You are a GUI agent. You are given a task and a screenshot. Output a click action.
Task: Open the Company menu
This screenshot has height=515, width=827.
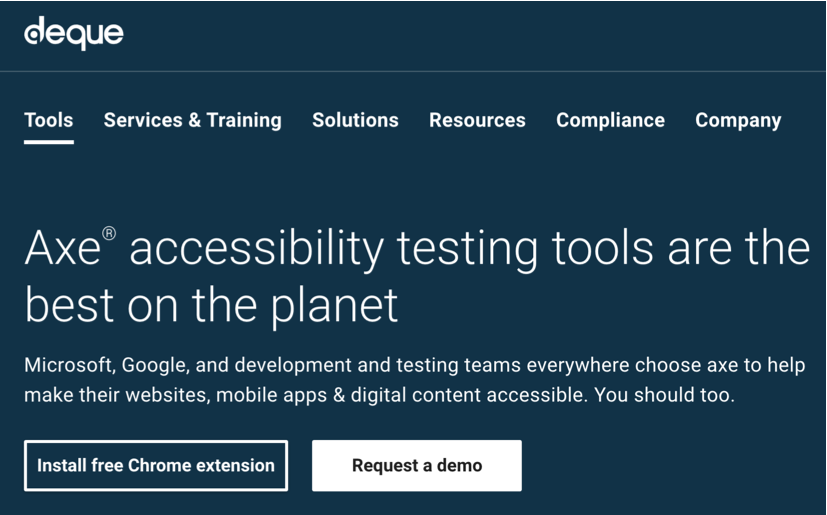tap(738, 120)
